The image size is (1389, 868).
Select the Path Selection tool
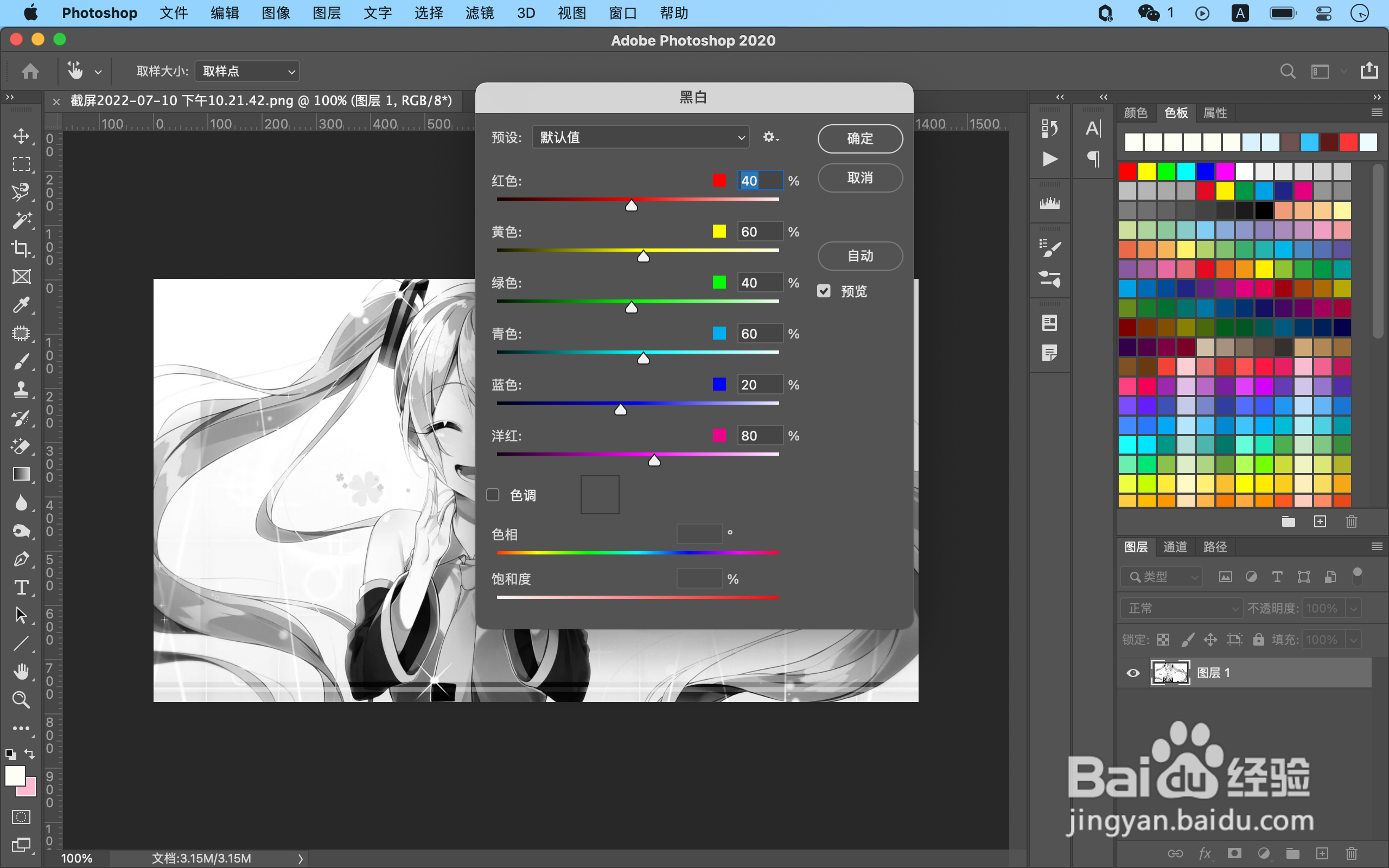(21, 615)
